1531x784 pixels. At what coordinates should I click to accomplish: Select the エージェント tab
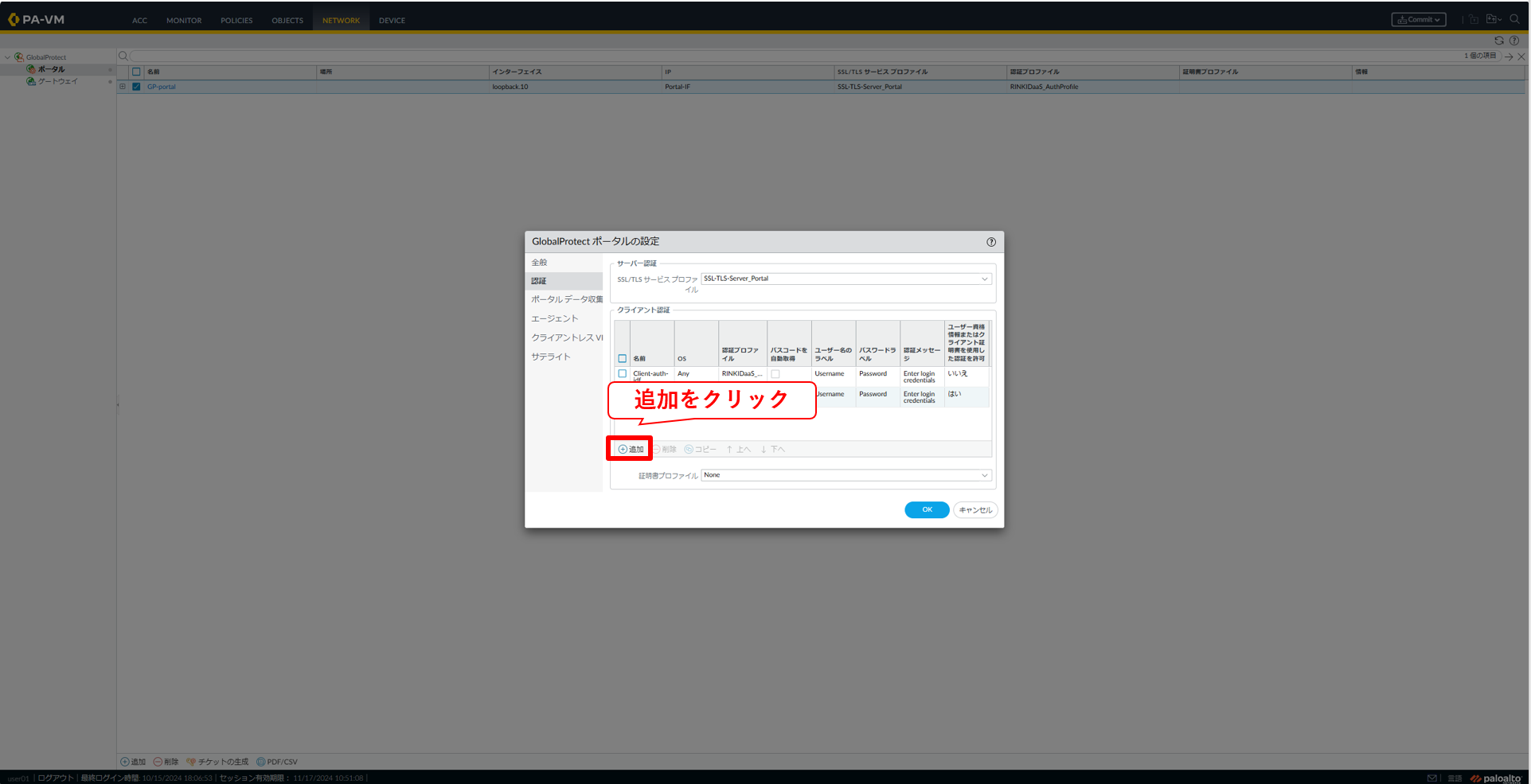[x=564, y=318]
